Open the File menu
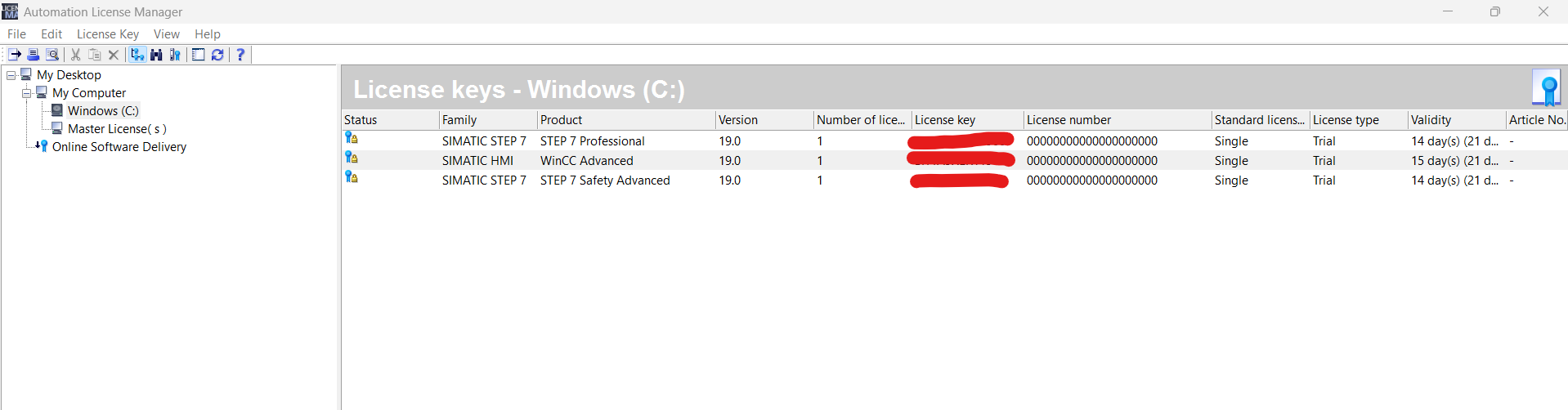Image resolution: width=1568 pixels, height=410 pixels. [x=16, y=34]
